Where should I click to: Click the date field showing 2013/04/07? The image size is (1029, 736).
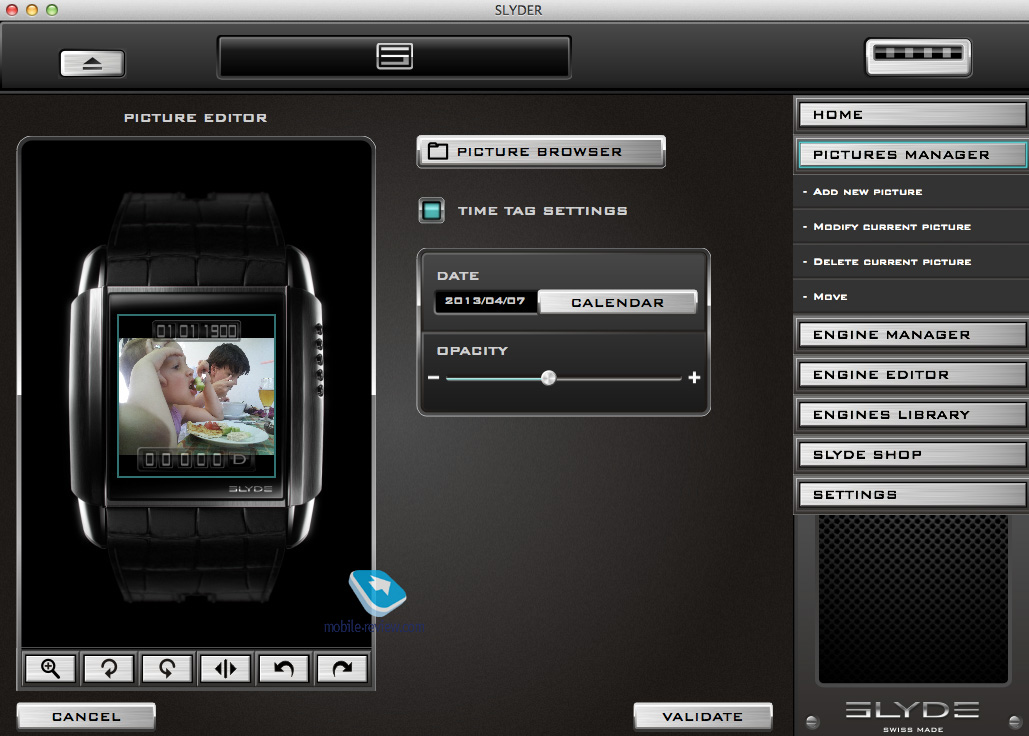click(485, 303)
